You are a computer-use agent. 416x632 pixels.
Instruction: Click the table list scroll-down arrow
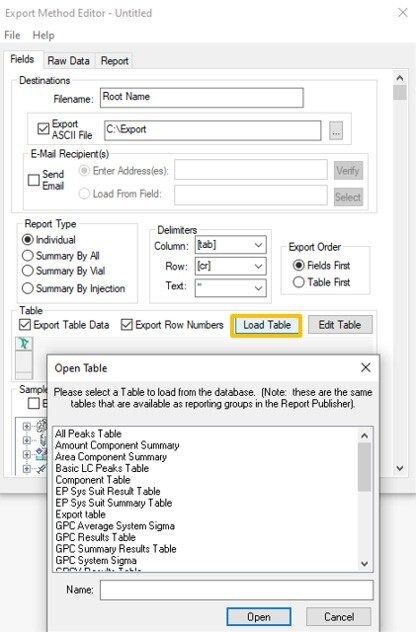pos(364,563)
